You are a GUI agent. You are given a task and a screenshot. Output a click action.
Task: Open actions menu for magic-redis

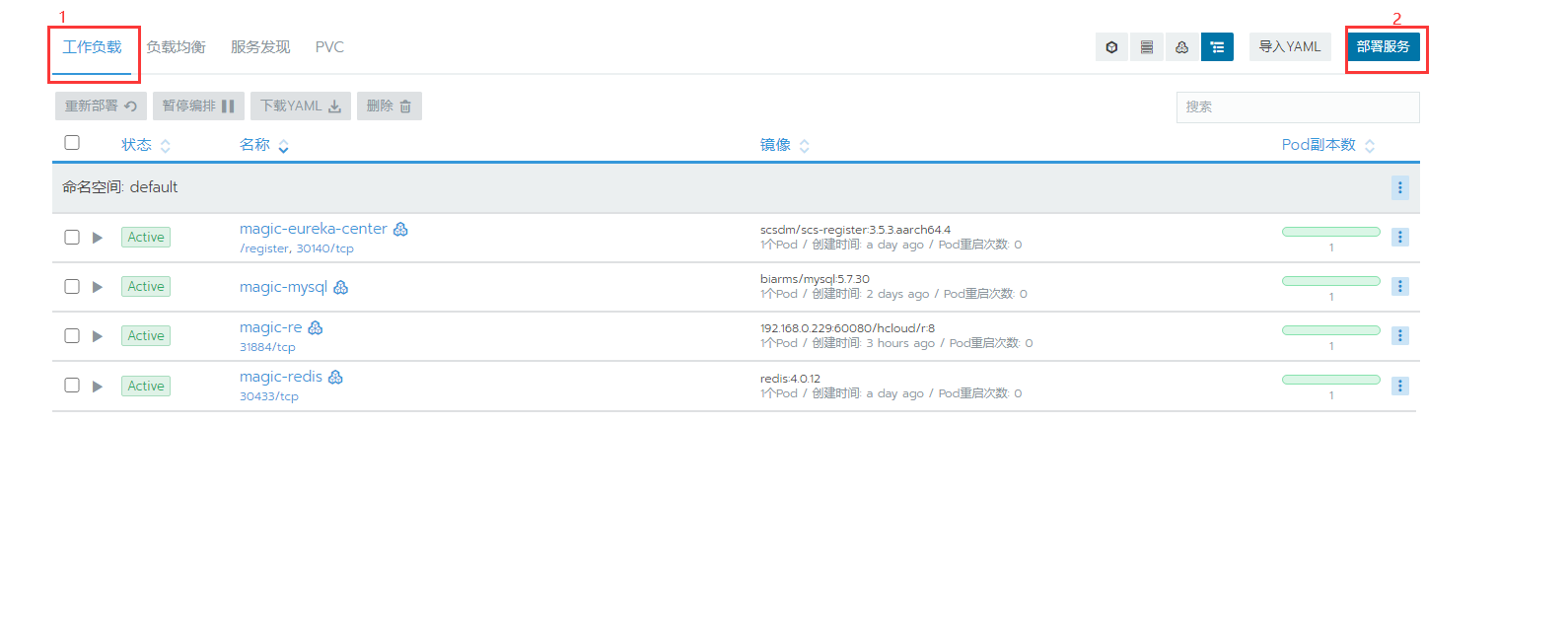[x=1400, y=386]
